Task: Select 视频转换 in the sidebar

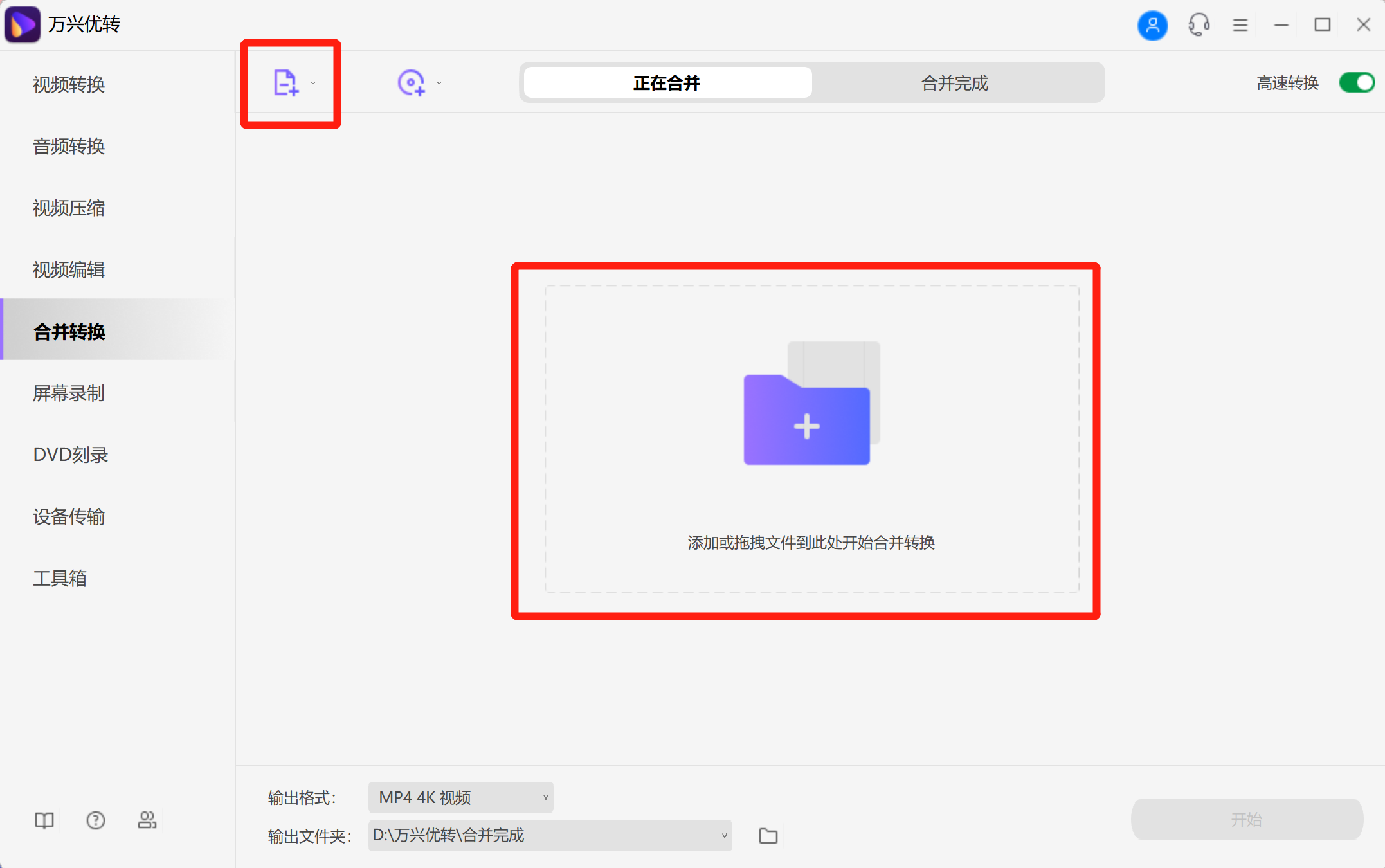Action: click(x=68, y=84)
